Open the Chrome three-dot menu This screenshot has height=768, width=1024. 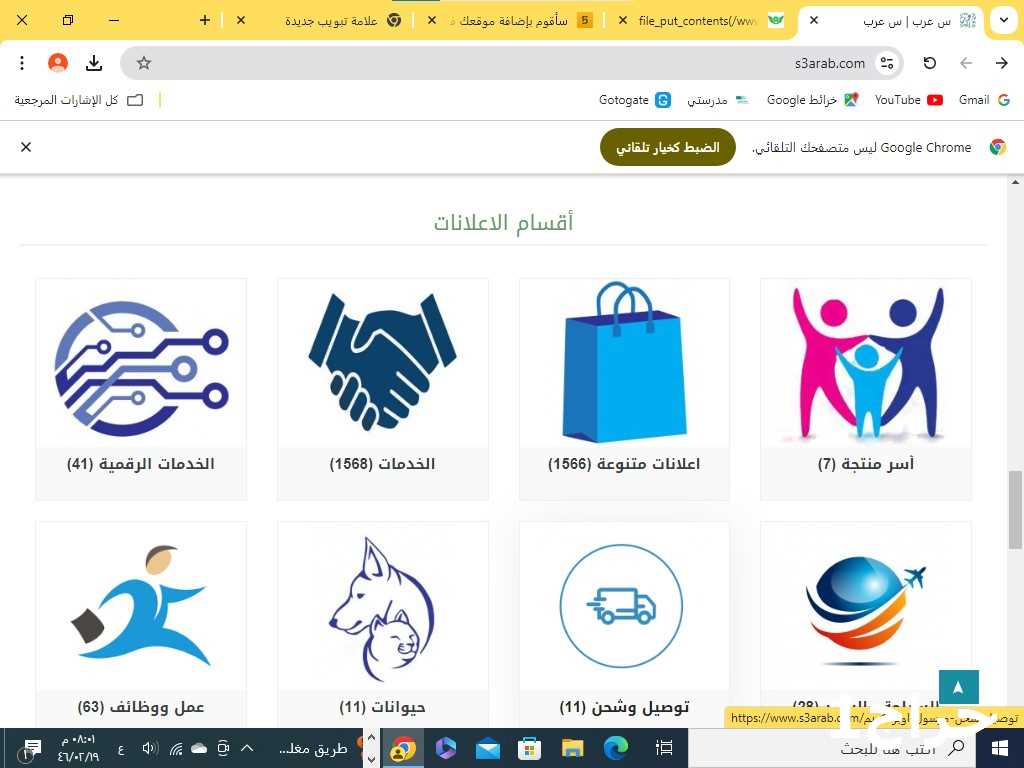tap(22, 63)
